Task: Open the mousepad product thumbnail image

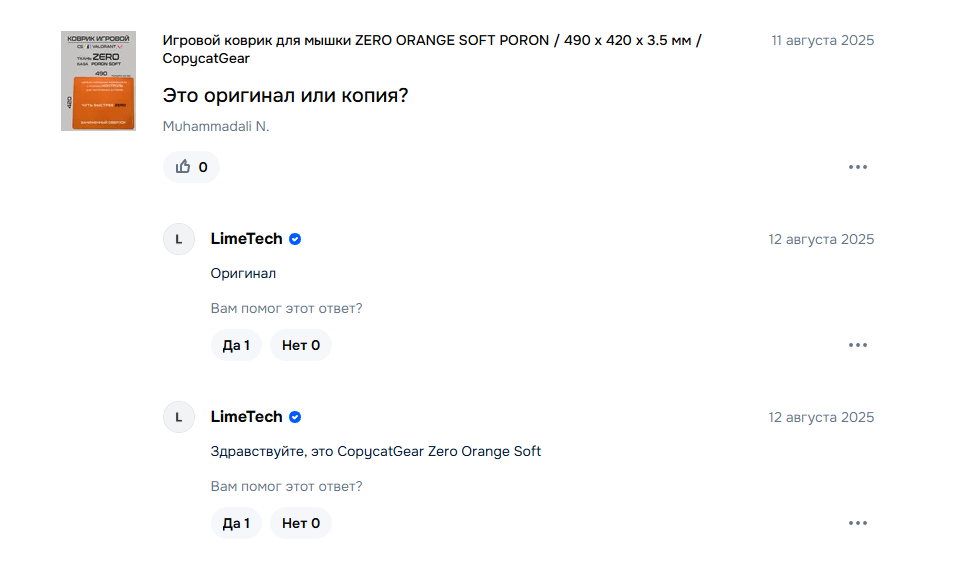Action: [x=98, y=80]
